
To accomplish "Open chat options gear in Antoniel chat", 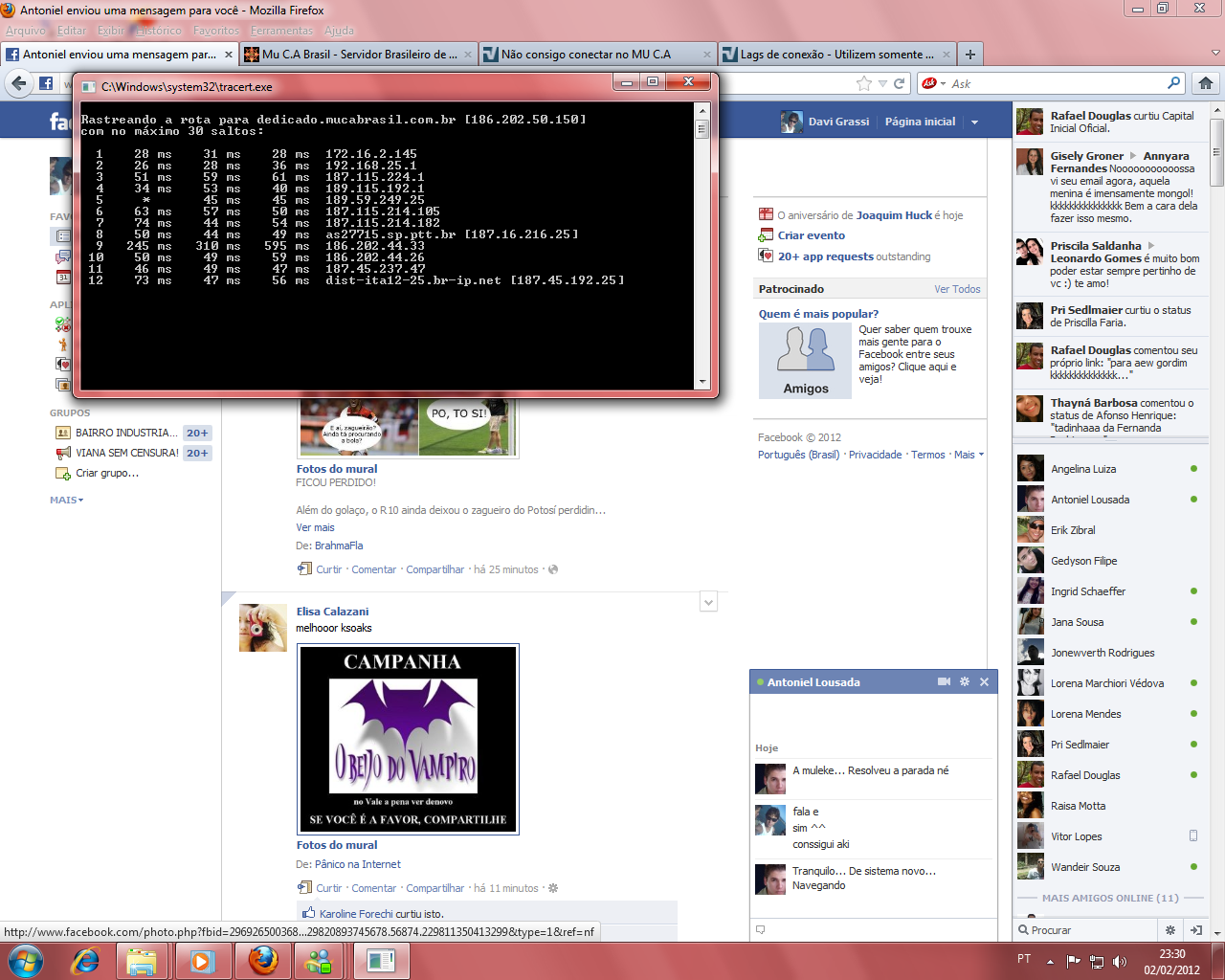I will (965, 681).
